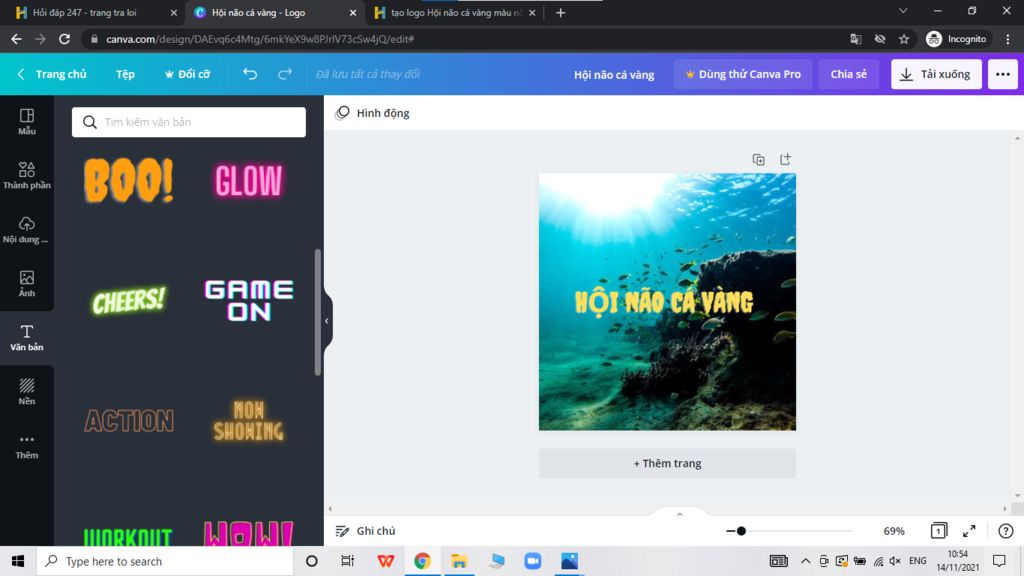The width and height of the screenshot is (1024, 576).
Task: Enter fullscreen presentation mode
Action: 969,531
